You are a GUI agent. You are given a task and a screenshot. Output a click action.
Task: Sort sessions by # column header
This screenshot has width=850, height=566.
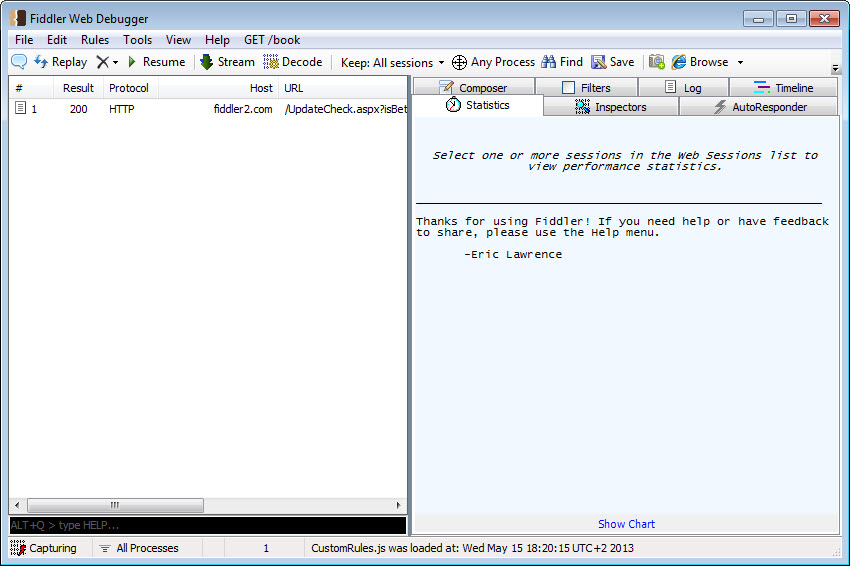click(31, 88)
